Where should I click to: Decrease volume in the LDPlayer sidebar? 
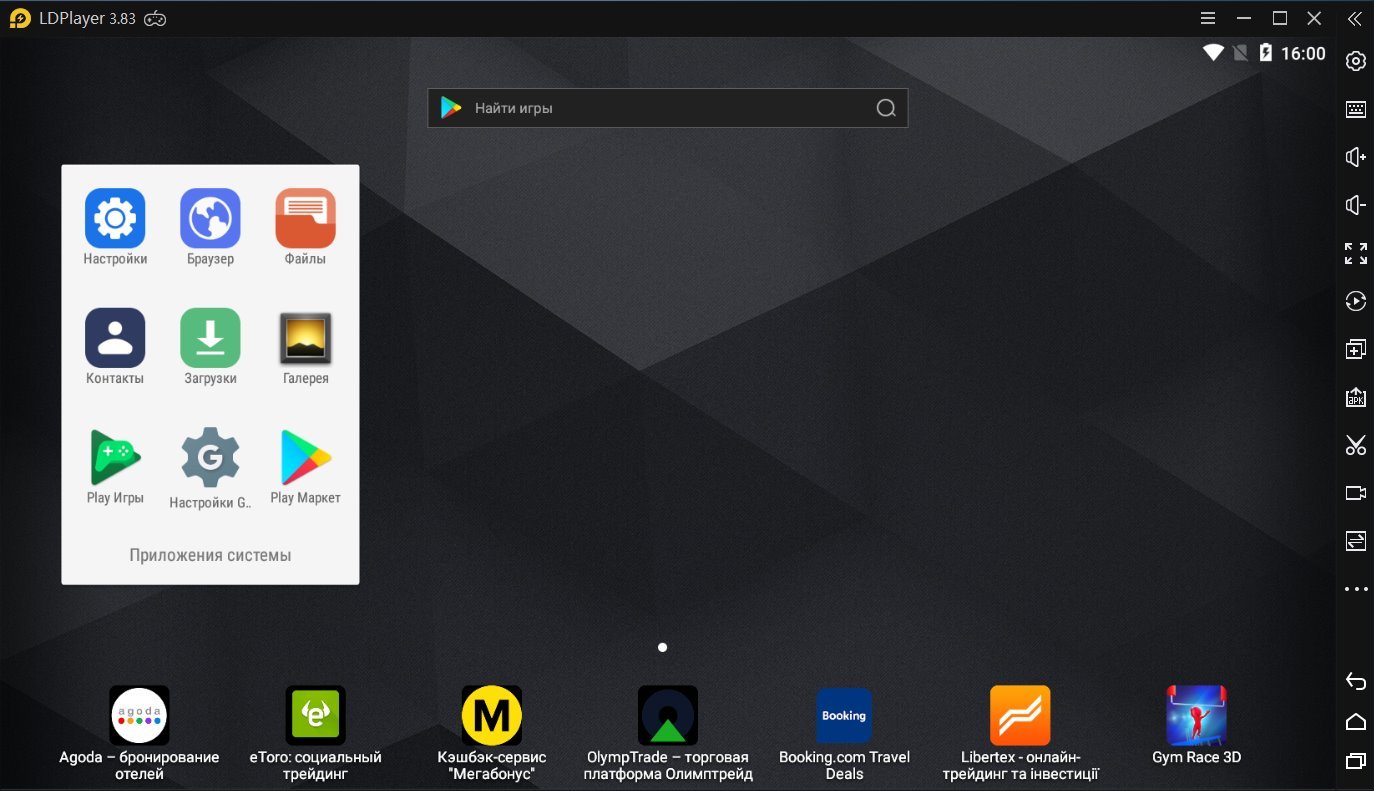(1355, 205)
